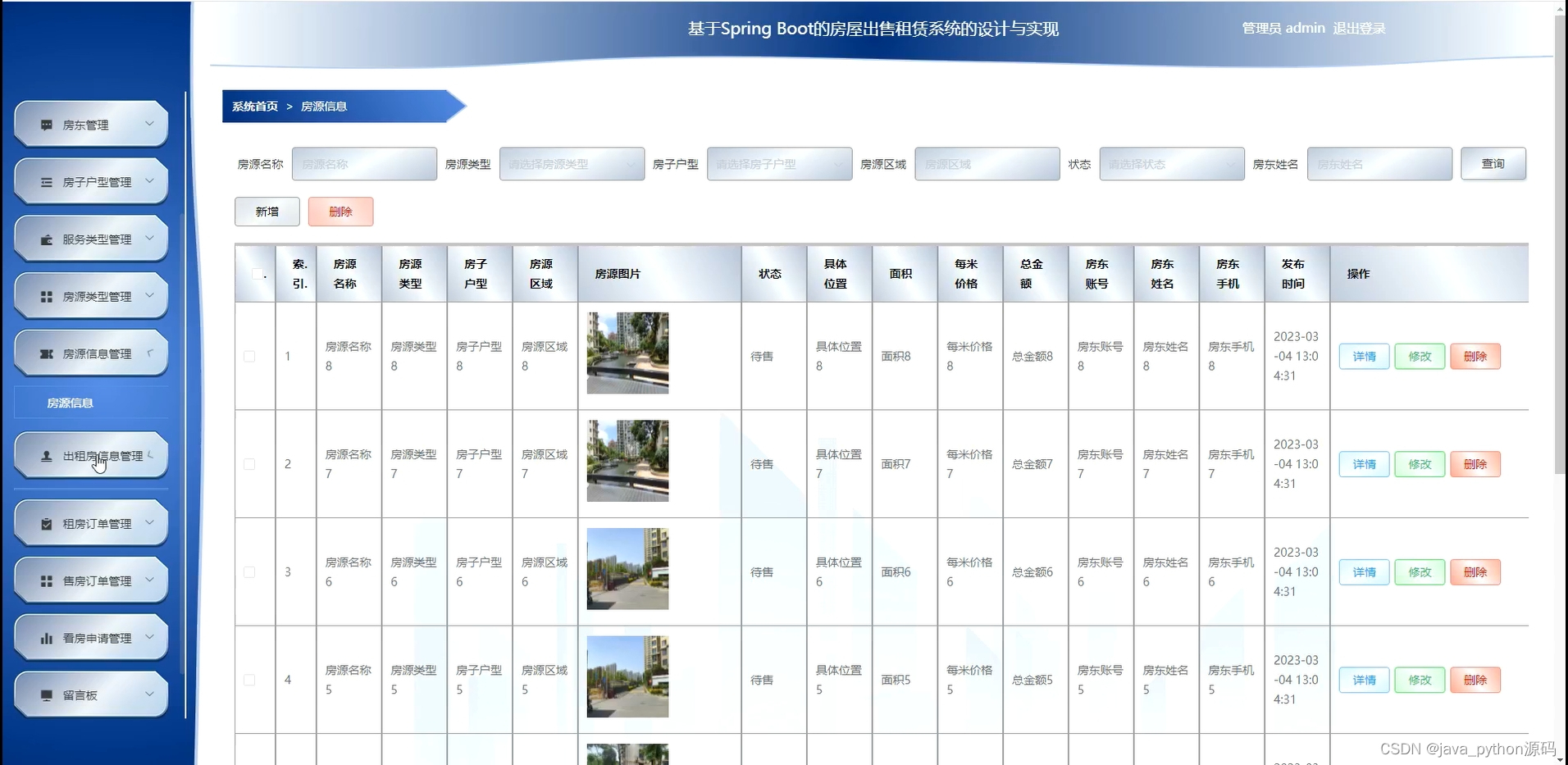Expand the 售房订单管理 chevron

pos(149,579)
